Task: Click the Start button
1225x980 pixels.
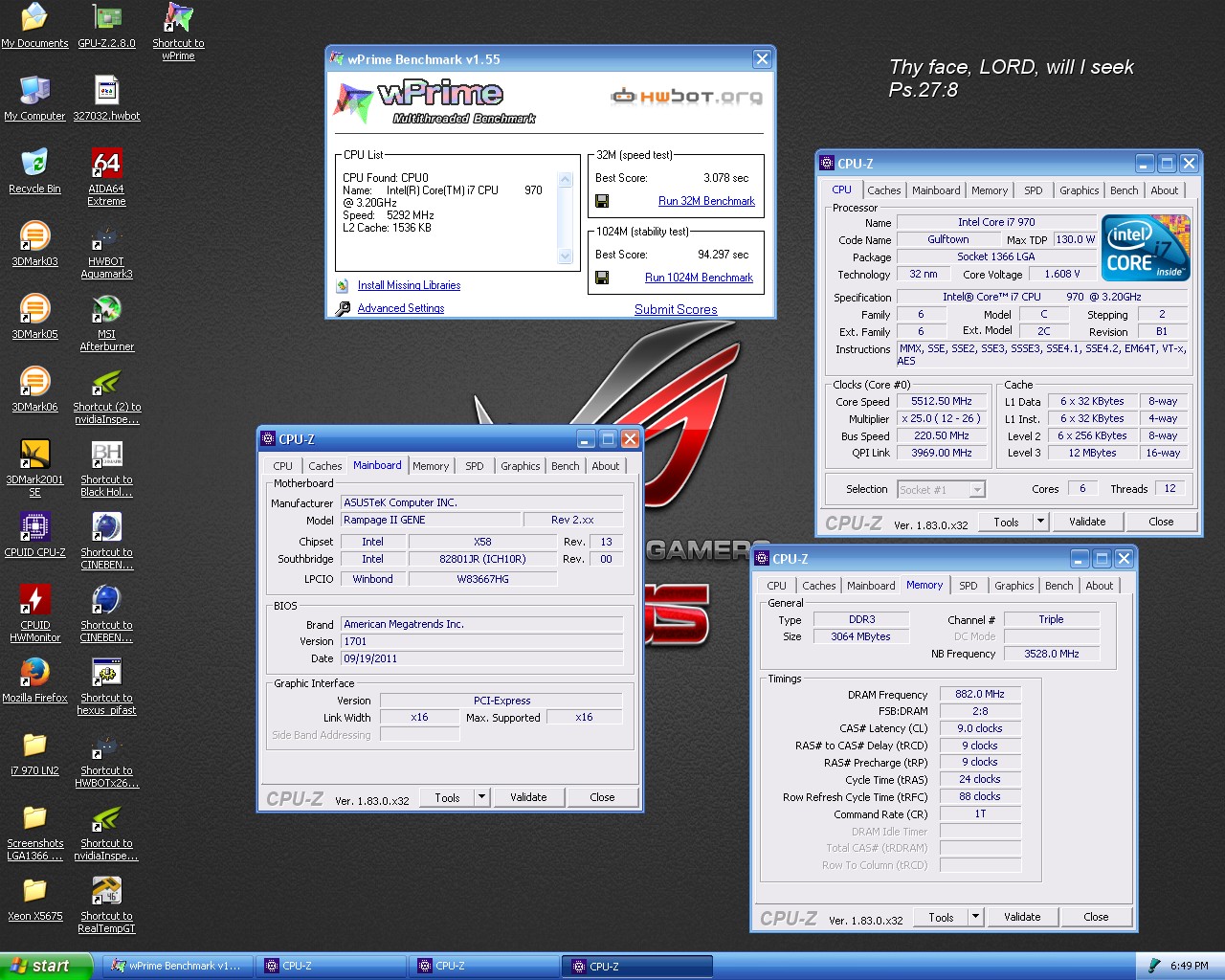Action: (x=46, y=966)
